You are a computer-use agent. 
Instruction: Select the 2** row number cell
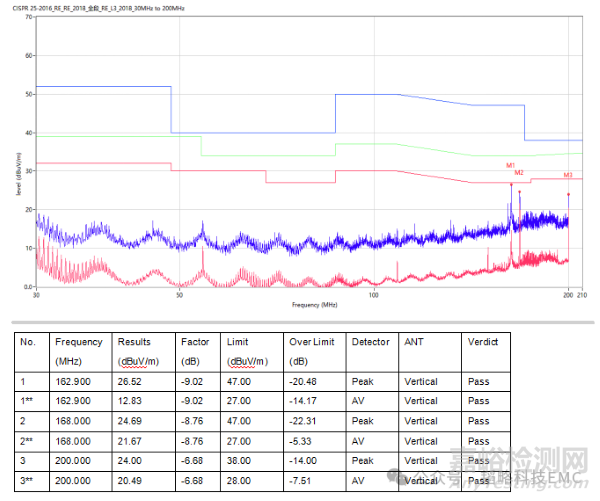pyautogui.click(x=29, y=441)
